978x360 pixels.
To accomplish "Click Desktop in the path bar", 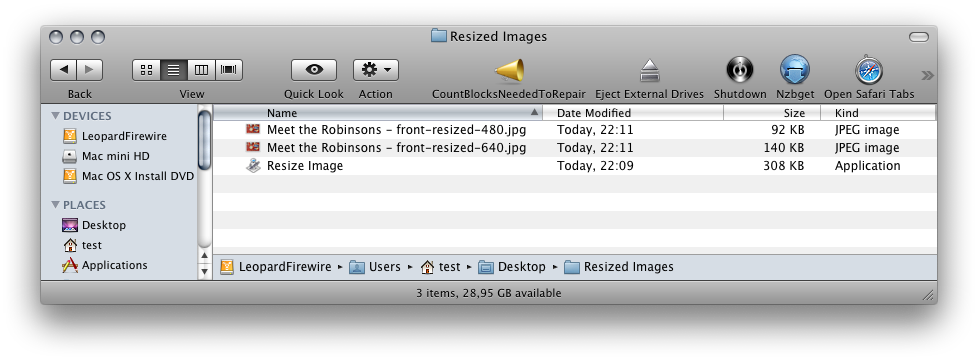I will (511, 267).
